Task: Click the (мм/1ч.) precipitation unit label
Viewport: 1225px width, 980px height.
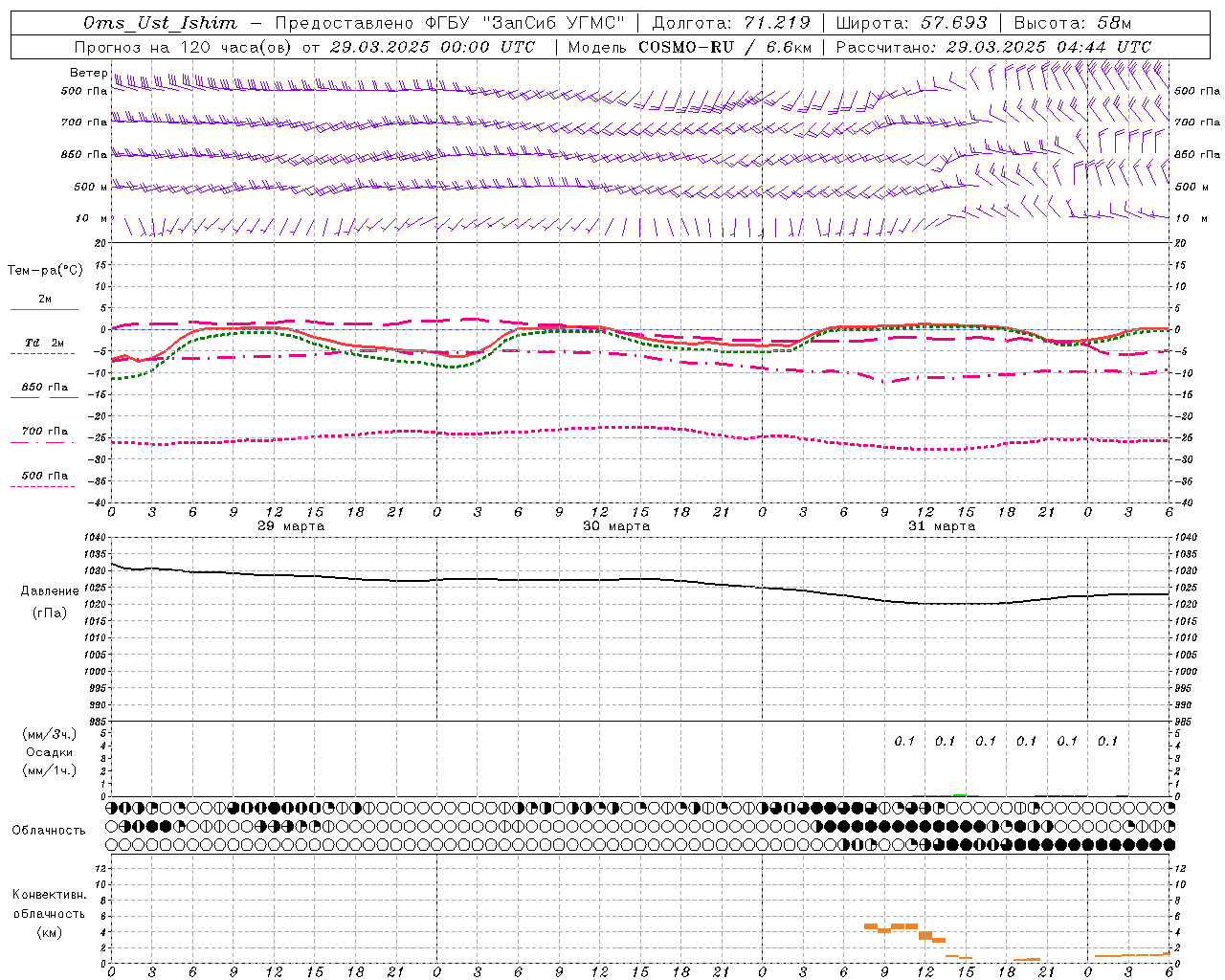Action: point(50,770)
